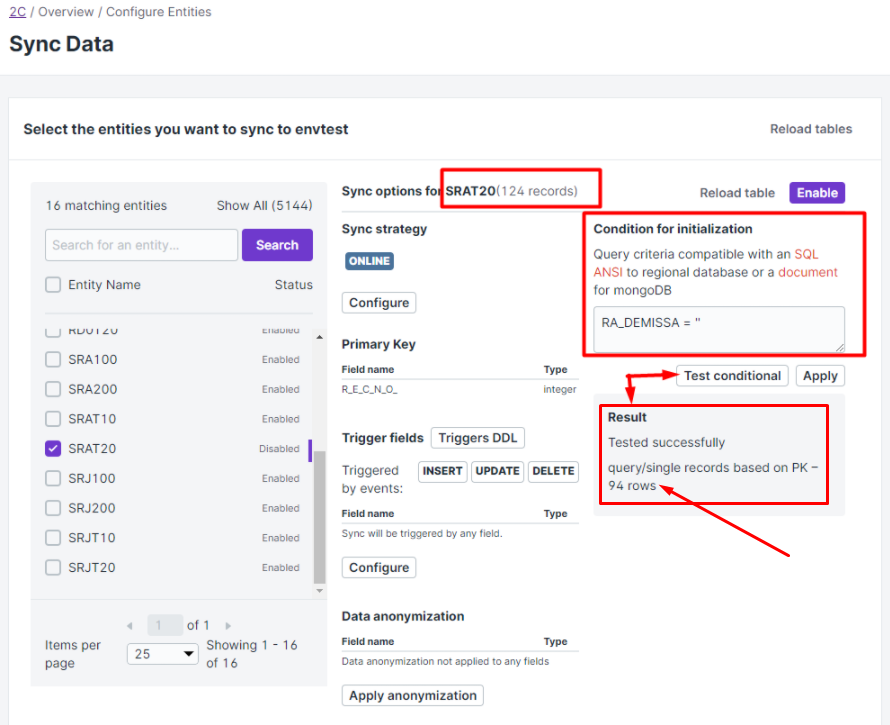The height and width of the screenshot is (725, 890).
Task: Uncheck the SRAT20 entity checkbox
Action: coord(53,449)
